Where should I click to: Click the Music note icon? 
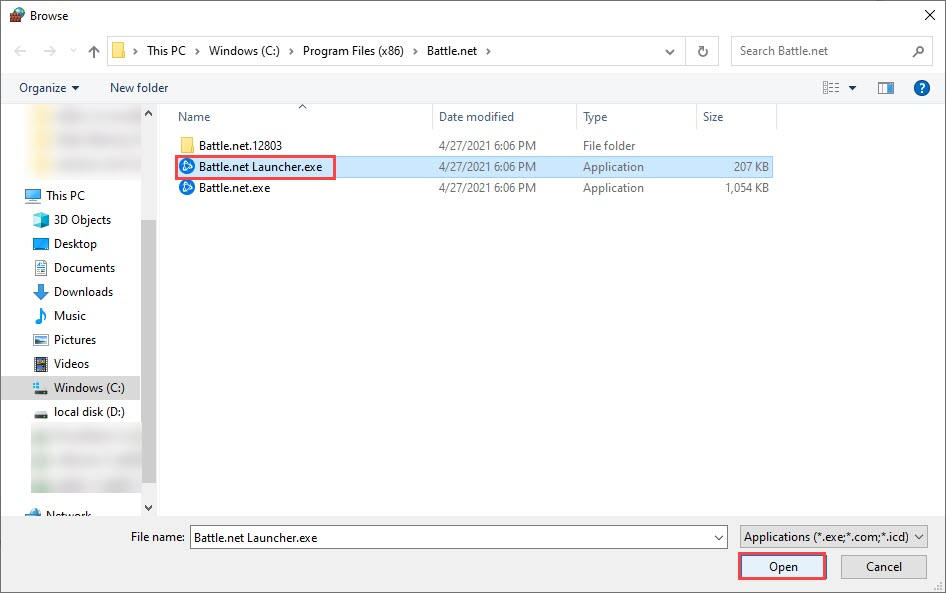(x=40, y=316)
